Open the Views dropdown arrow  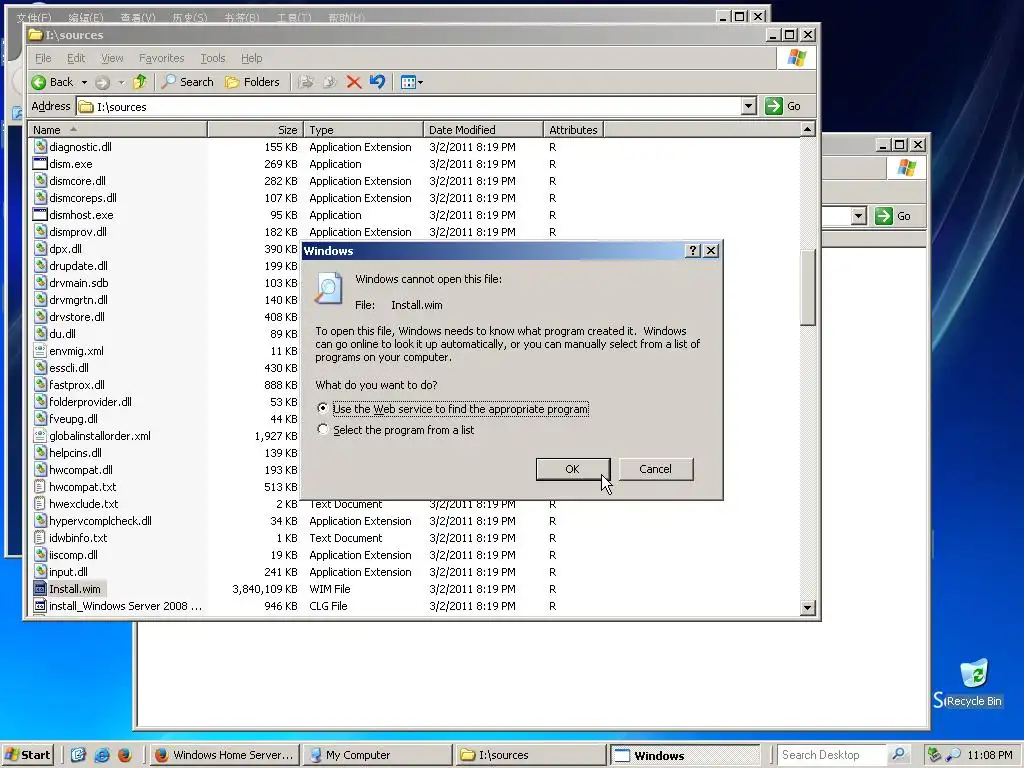(421, 82)
